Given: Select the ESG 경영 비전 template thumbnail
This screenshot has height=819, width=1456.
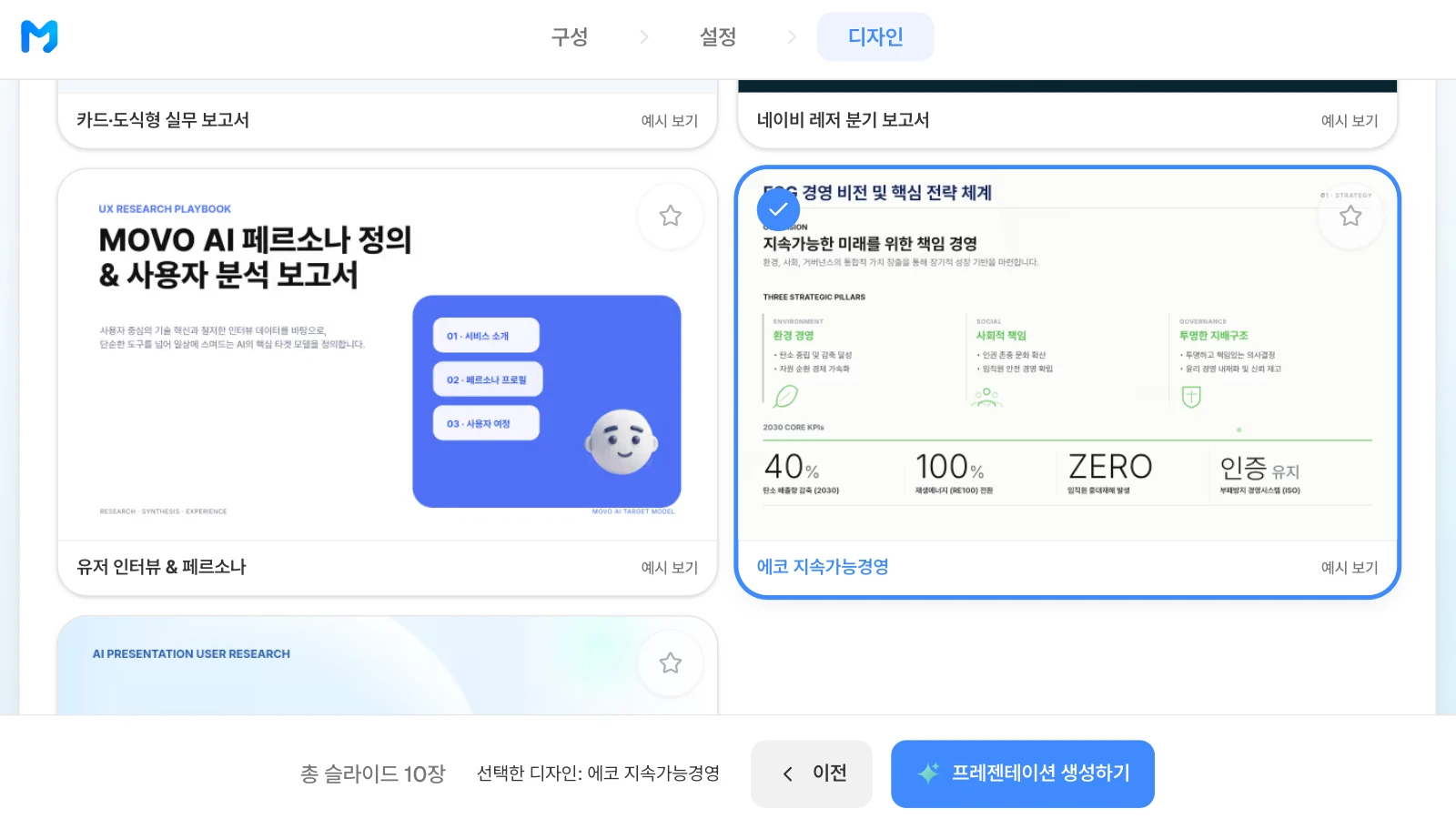Looking at the screenshot, I should (1067, 355).
